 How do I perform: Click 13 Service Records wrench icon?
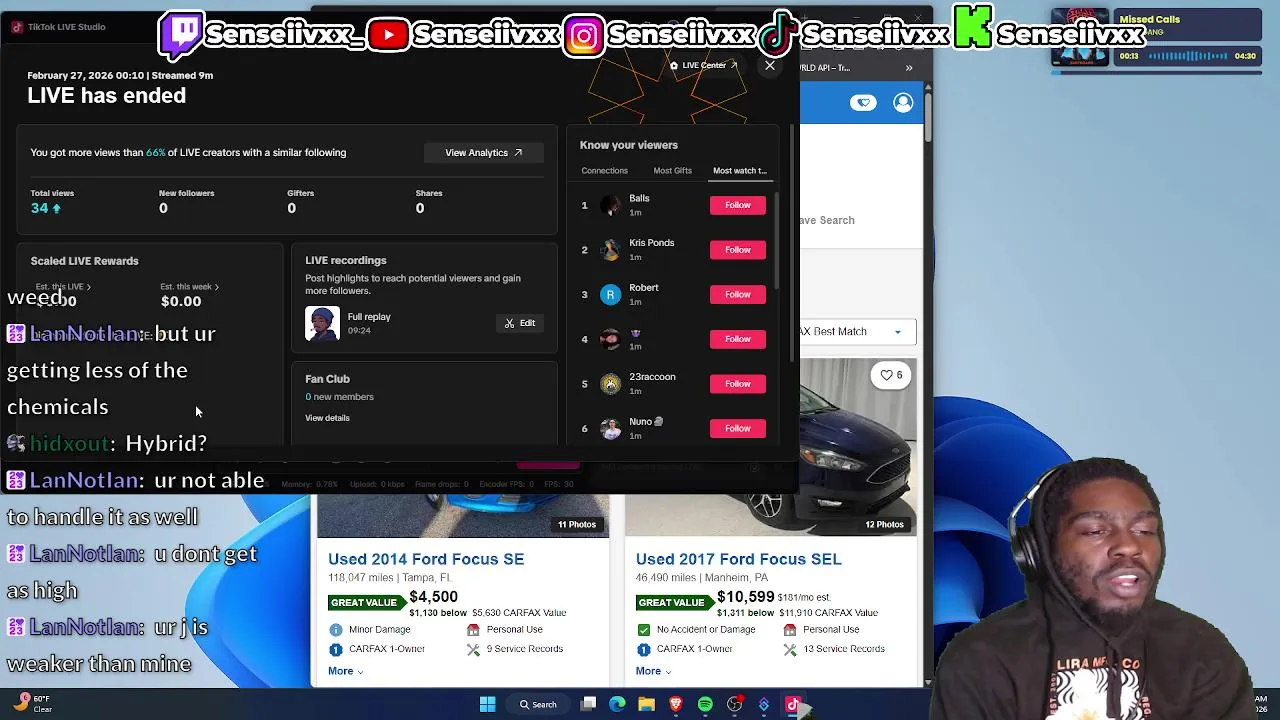tap(790, 650)
